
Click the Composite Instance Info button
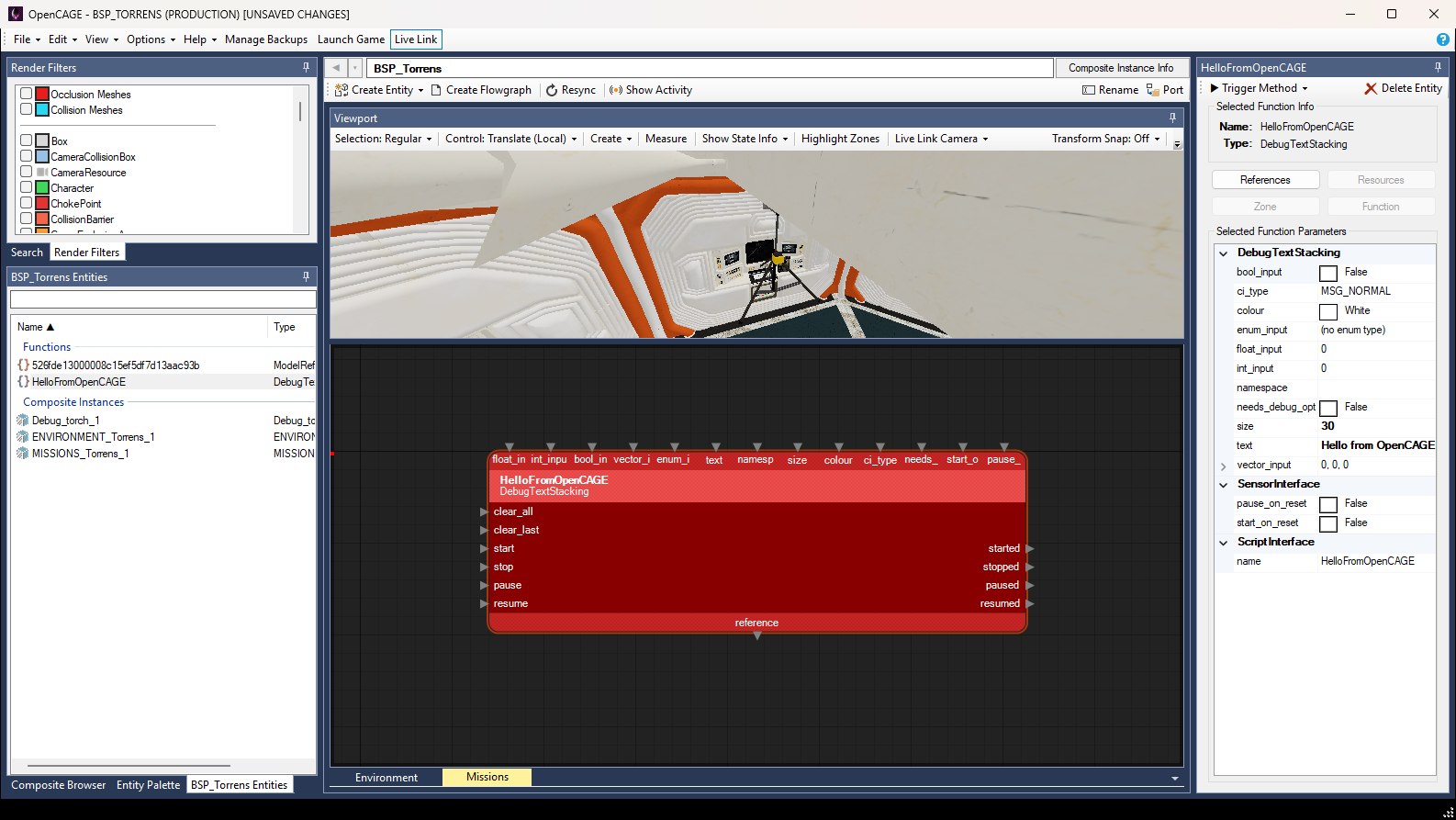pyautogui.click(x=1121, y=68)
